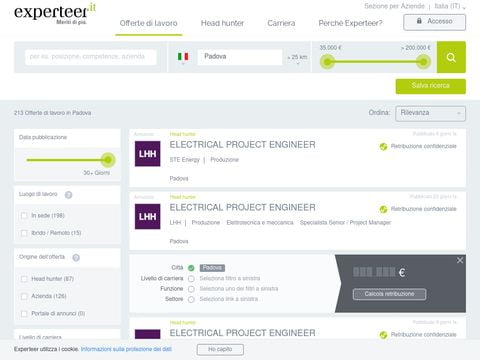Select the Livello di carriera radio button

point(191,278)
